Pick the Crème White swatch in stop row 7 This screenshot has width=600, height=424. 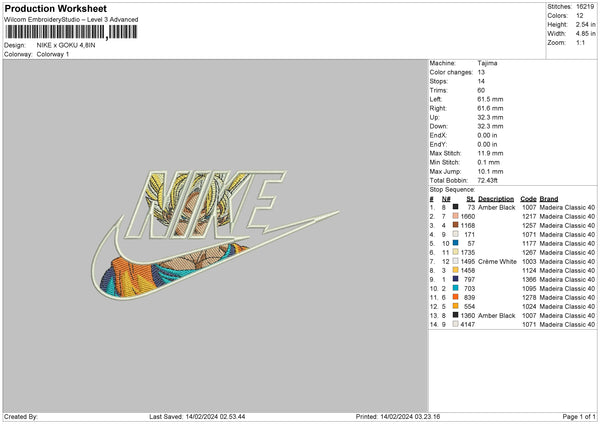coord(455,261)
